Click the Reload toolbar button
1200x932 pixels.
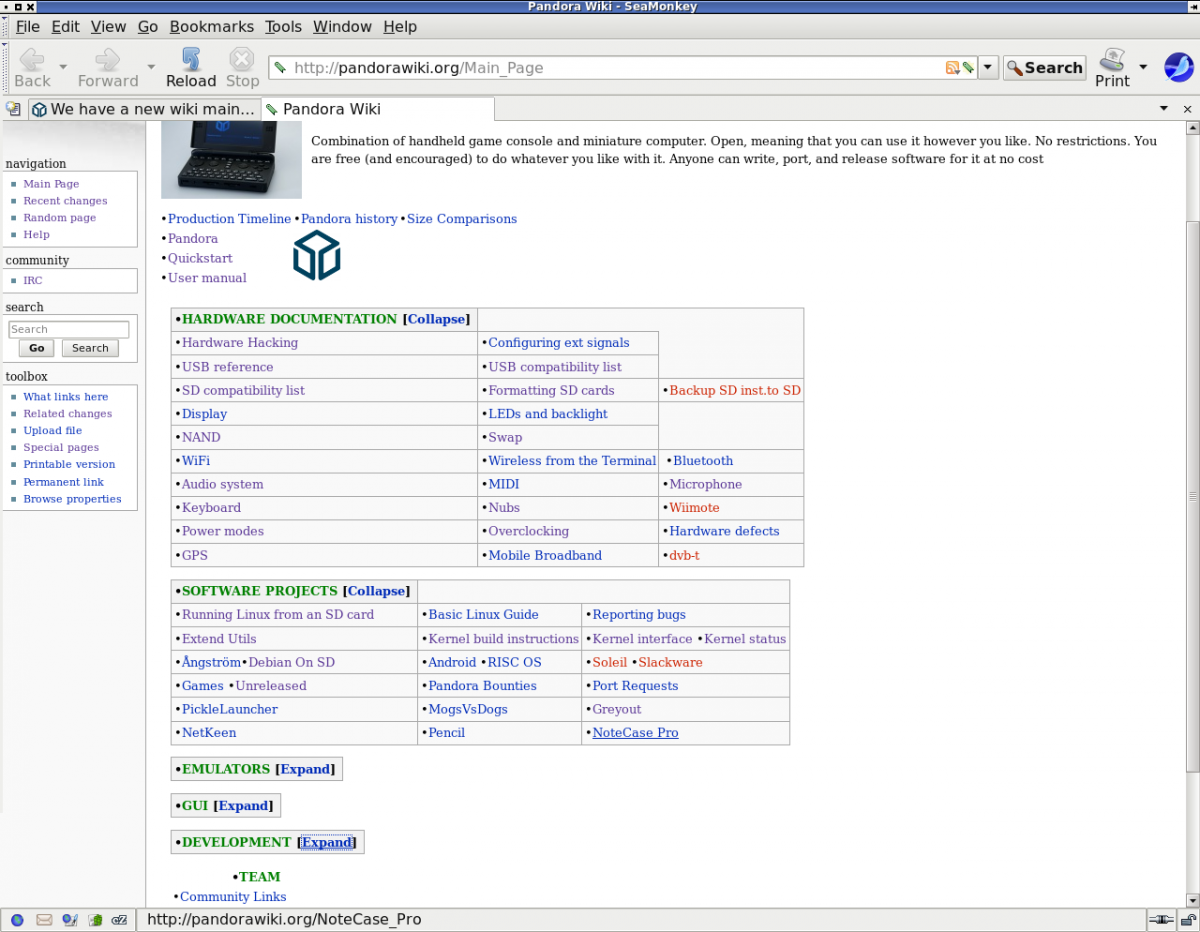point(190,67)
